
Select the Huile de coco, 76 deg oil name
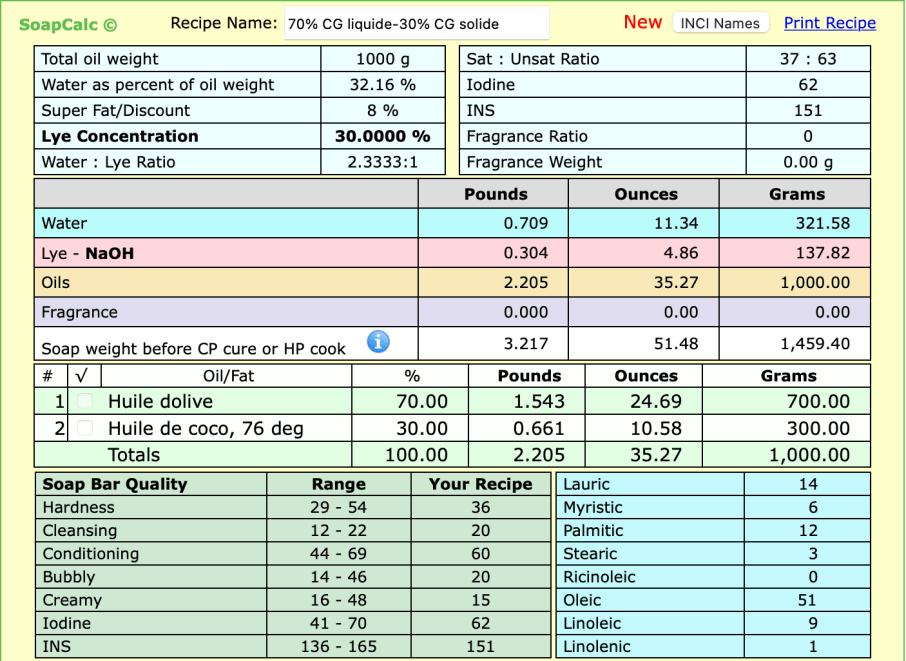click(x=205, y=429)
